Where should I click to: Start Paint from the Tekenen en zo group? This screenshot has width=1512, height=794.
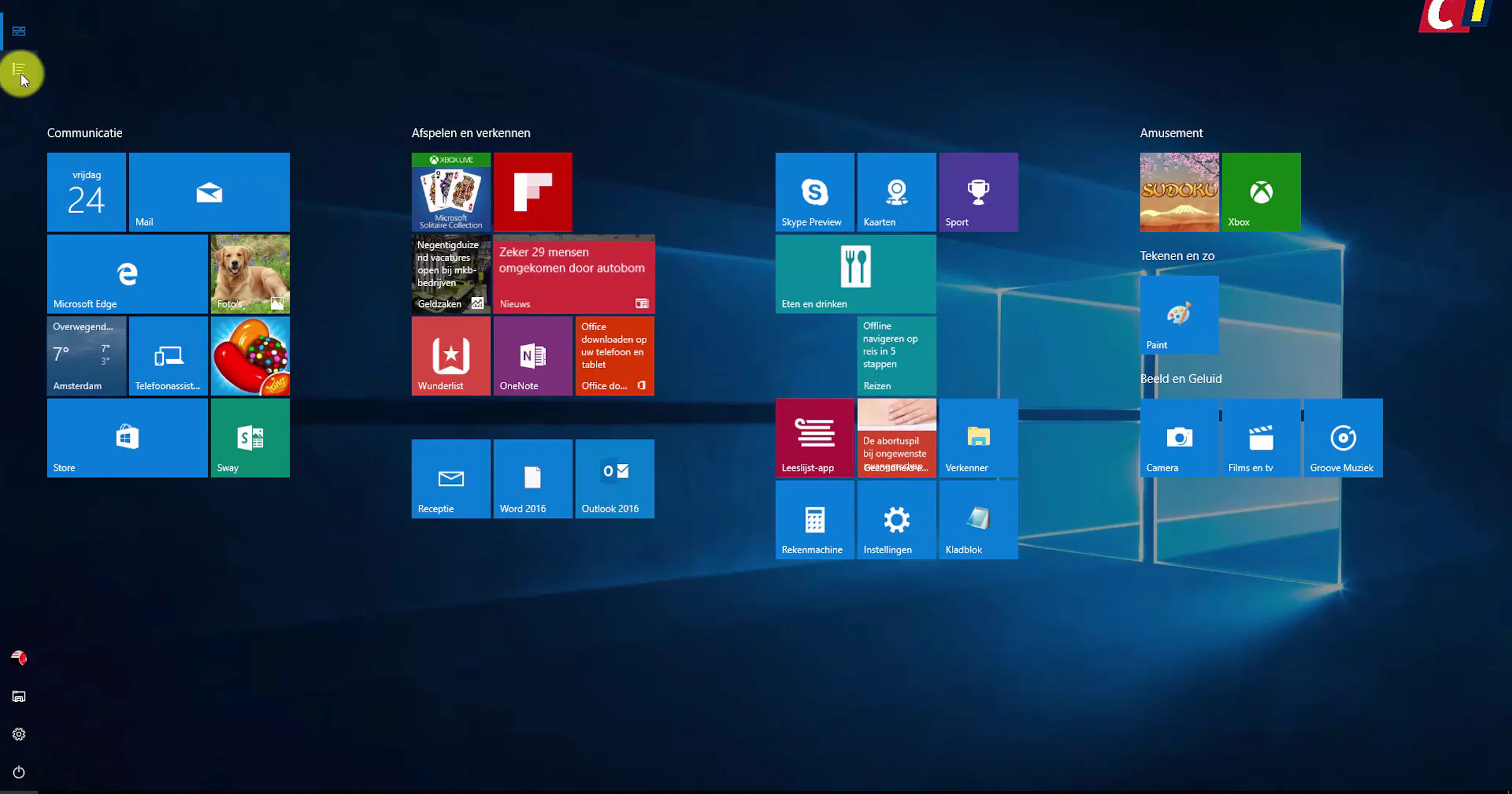(x=1178, y=314)
